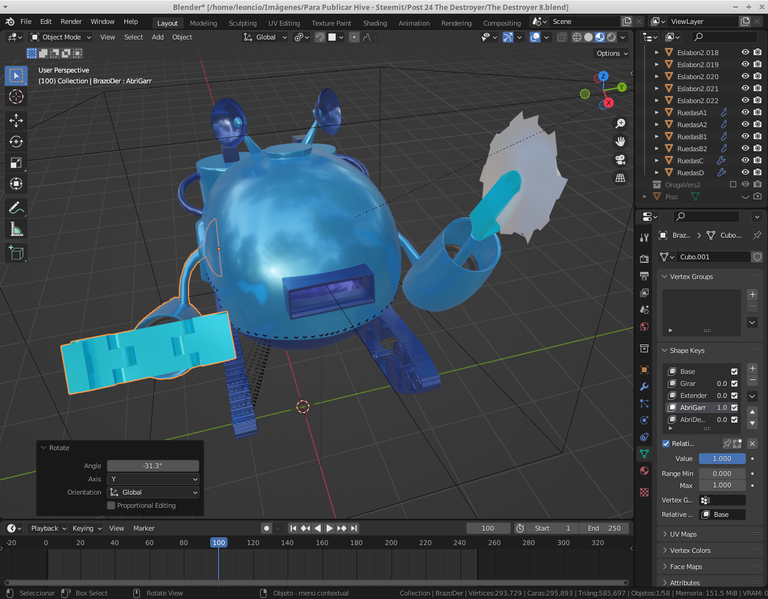This screenshot has width=768, height=599.
Task: Play the animation forward
Action: coord(329,528)
